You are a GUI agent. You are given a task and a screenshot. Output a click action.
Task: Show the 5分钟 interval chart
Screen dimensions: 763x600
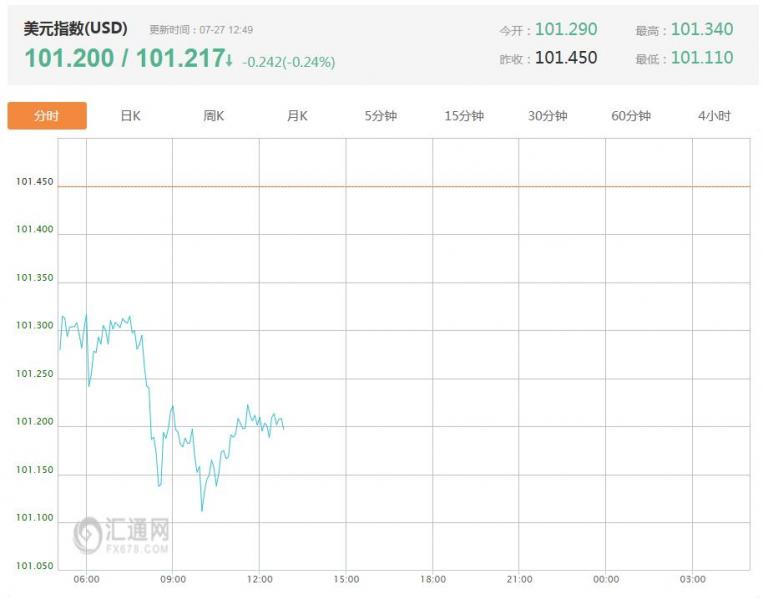381,116
